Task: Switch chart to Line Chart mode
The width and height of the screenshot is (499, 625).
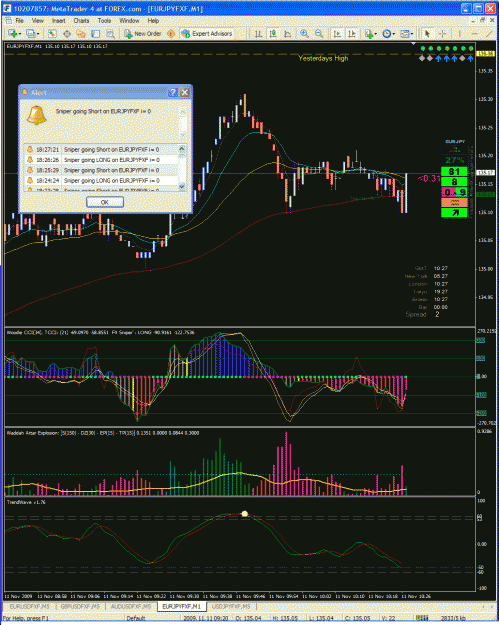Action: (287, 34)
